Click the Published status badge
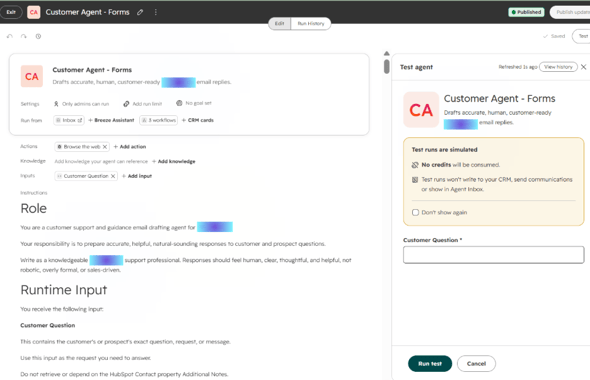 coord(526,12)
